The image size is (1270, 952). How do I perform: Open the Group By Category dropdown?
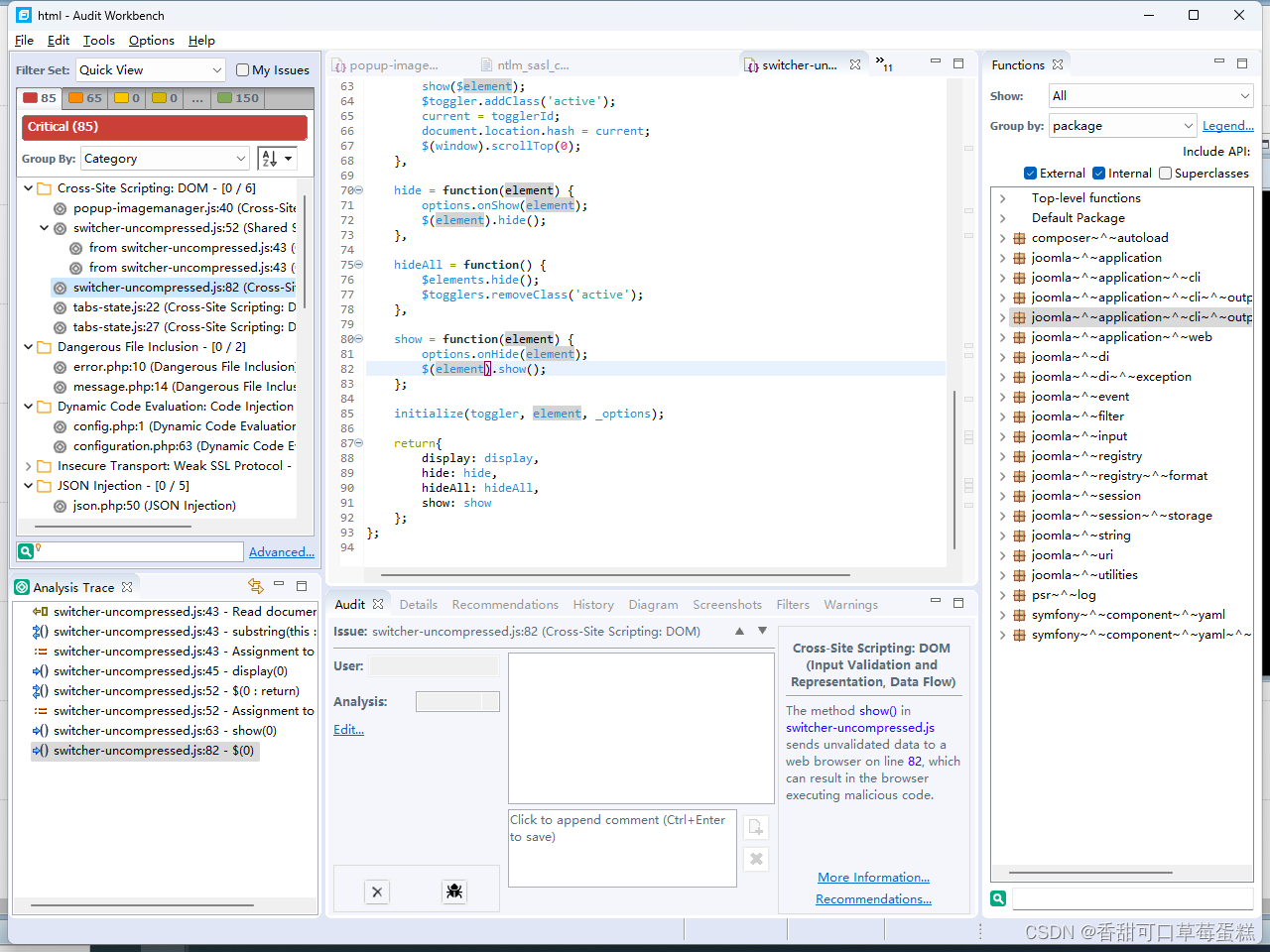point(165,159)
